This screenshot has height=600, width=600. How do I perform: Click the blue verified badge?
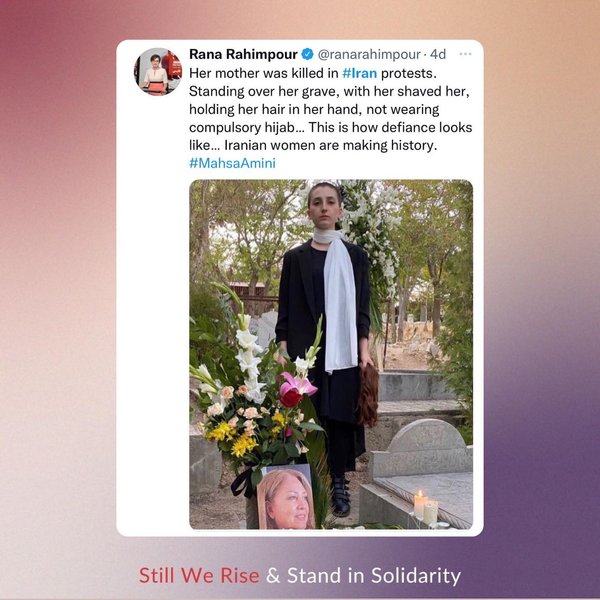click(308, 54)
